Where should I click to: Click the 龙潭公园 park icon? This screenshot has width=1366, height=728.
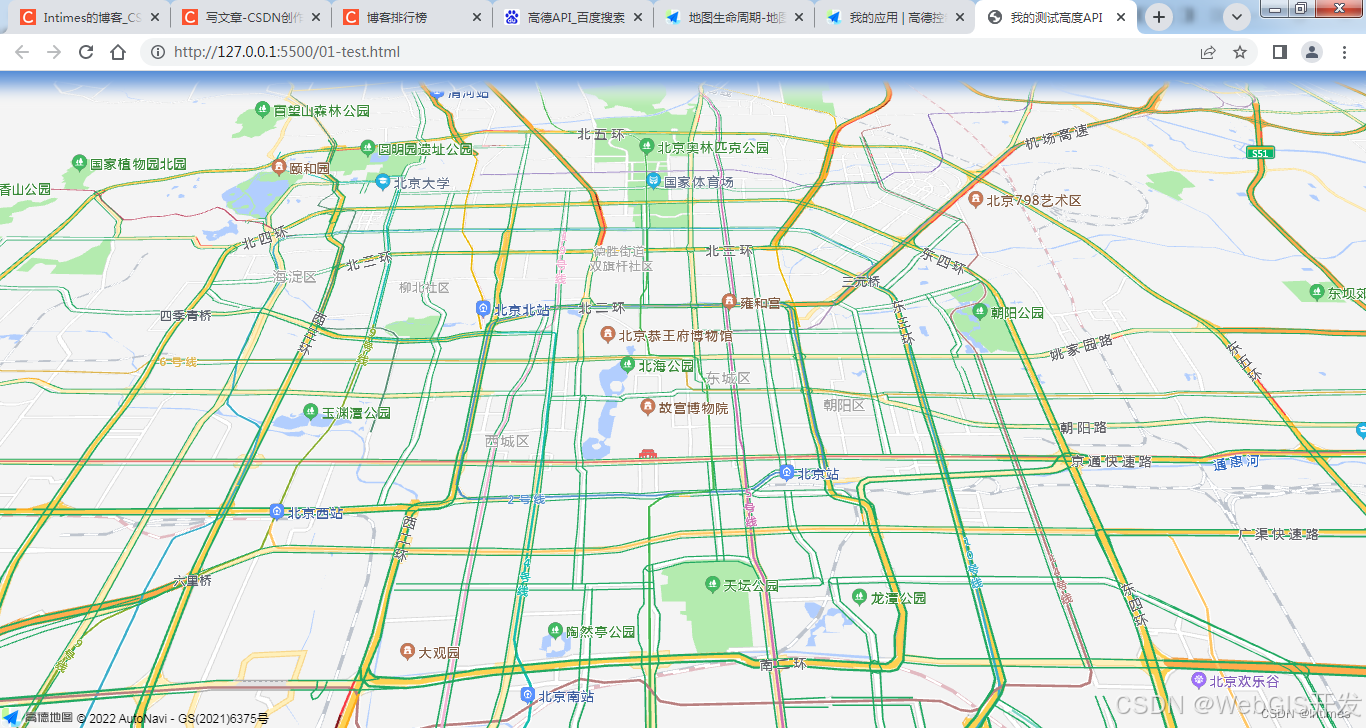[859, 596]
